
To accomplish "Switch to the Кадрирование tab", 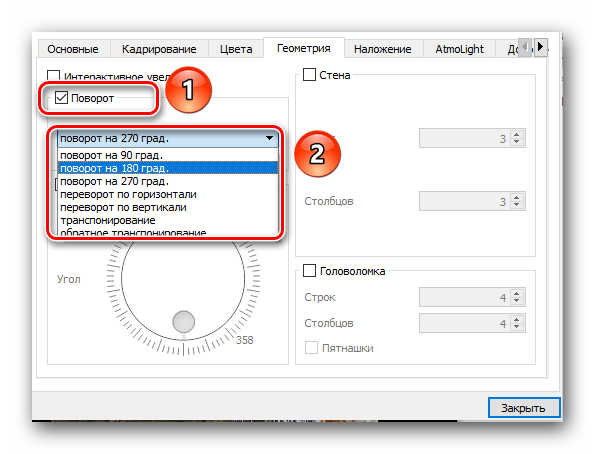I will click(159, 49).
